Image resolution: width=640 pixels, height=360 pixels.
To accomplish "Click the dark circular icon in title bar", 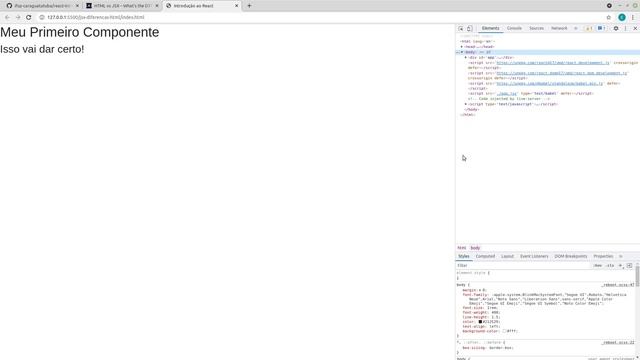I will [609, 6].
